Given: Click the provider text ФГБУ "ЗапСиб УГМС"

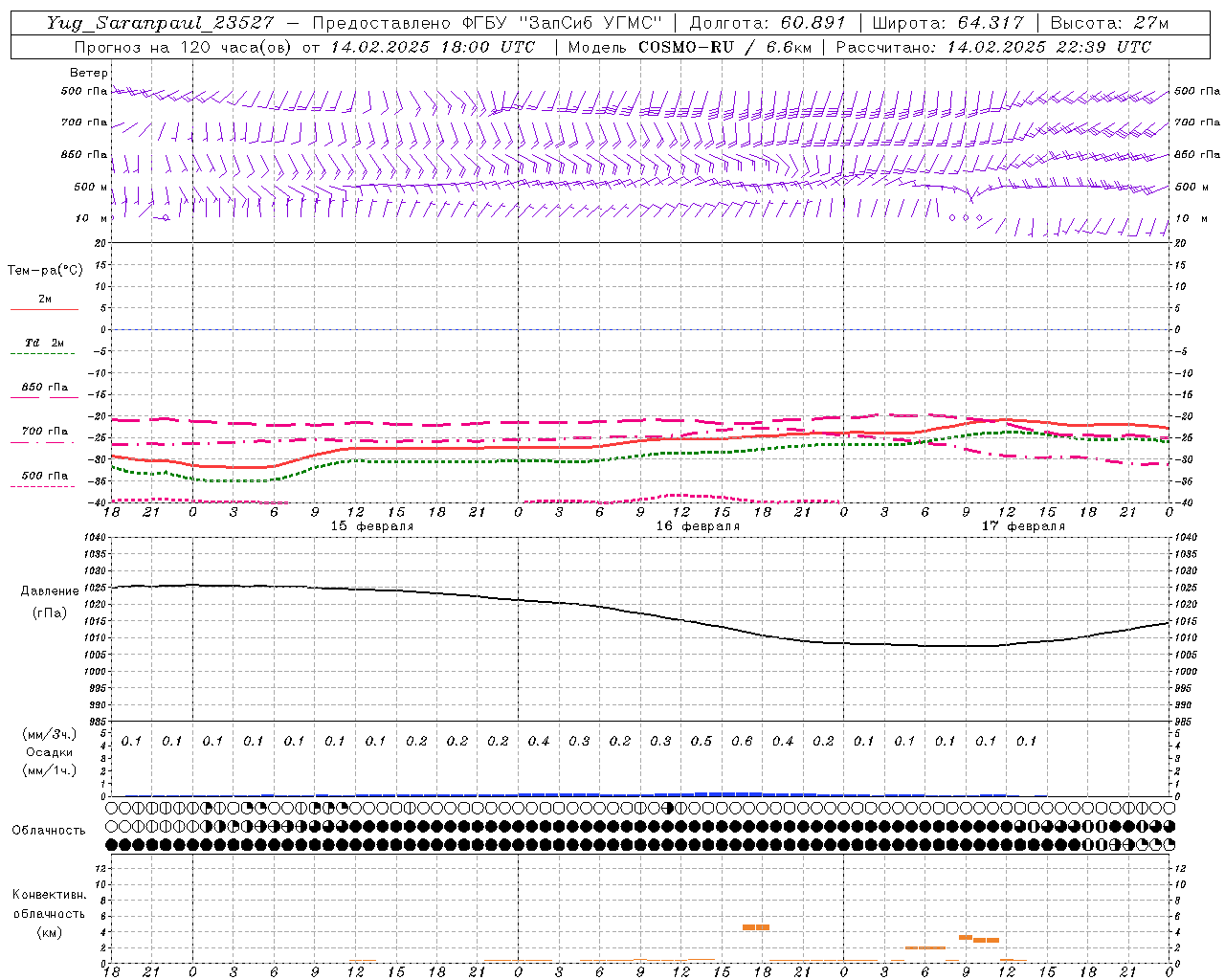Looking at the screenshot, I should (563, 23).
